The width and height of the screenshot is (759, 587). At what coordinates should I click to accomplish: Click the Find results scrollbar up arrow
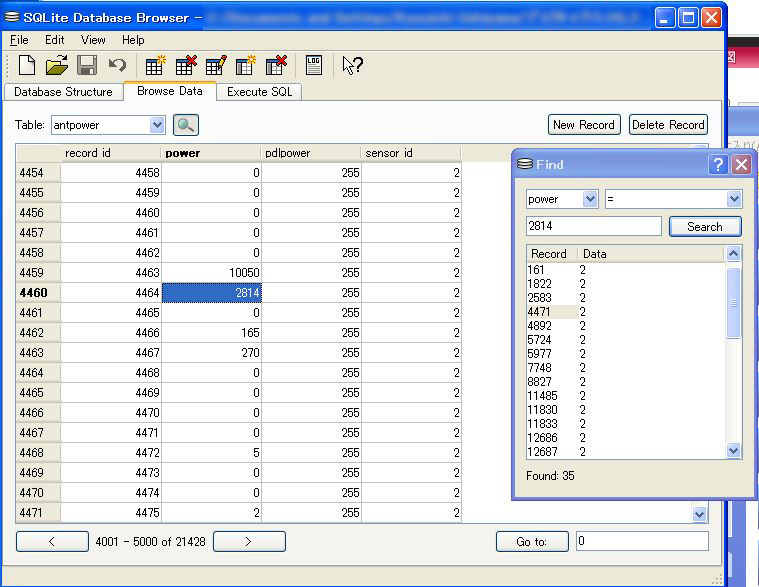[733, 254]
